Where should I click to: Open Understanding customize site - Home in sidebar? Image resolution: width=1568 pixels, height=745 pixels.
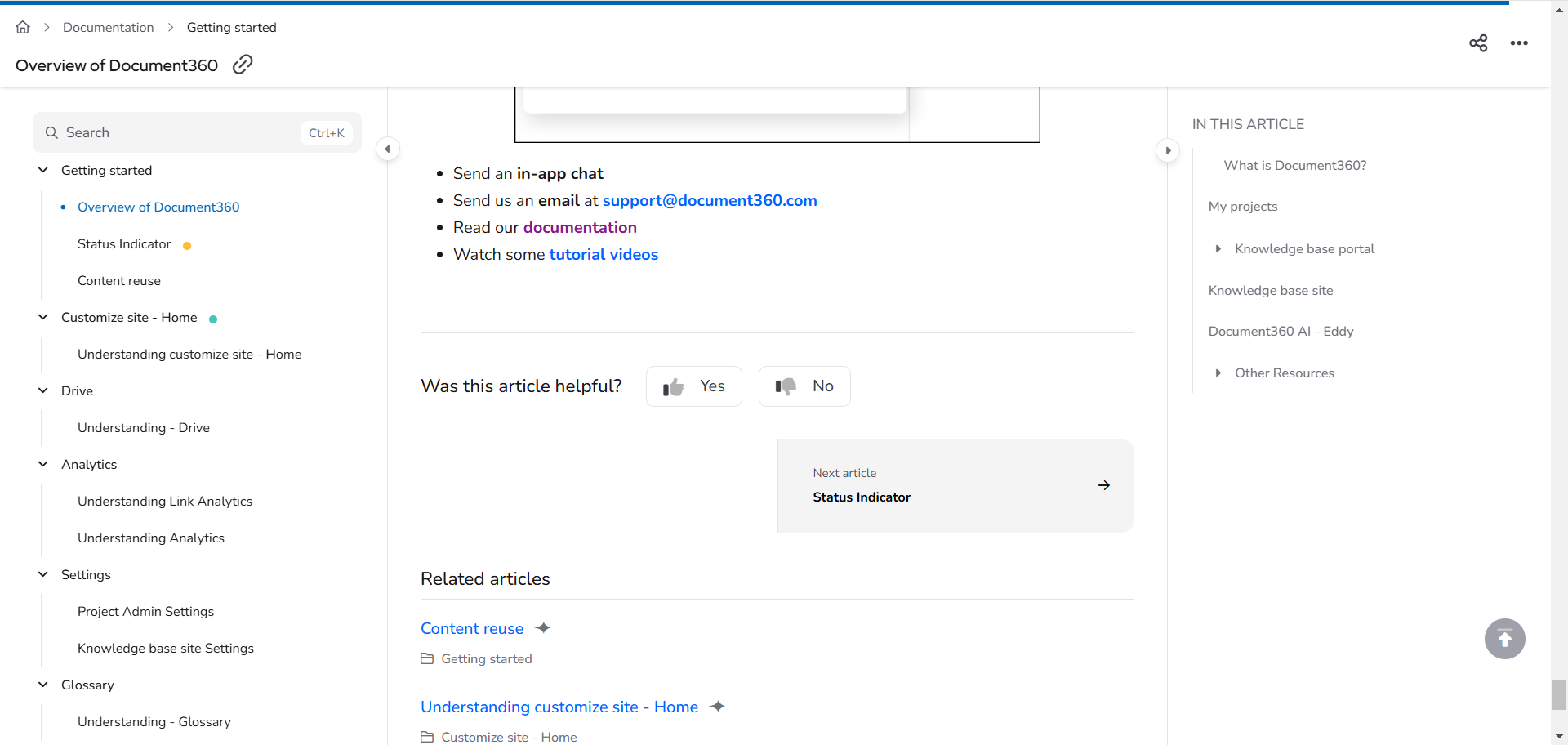(189, 354)
